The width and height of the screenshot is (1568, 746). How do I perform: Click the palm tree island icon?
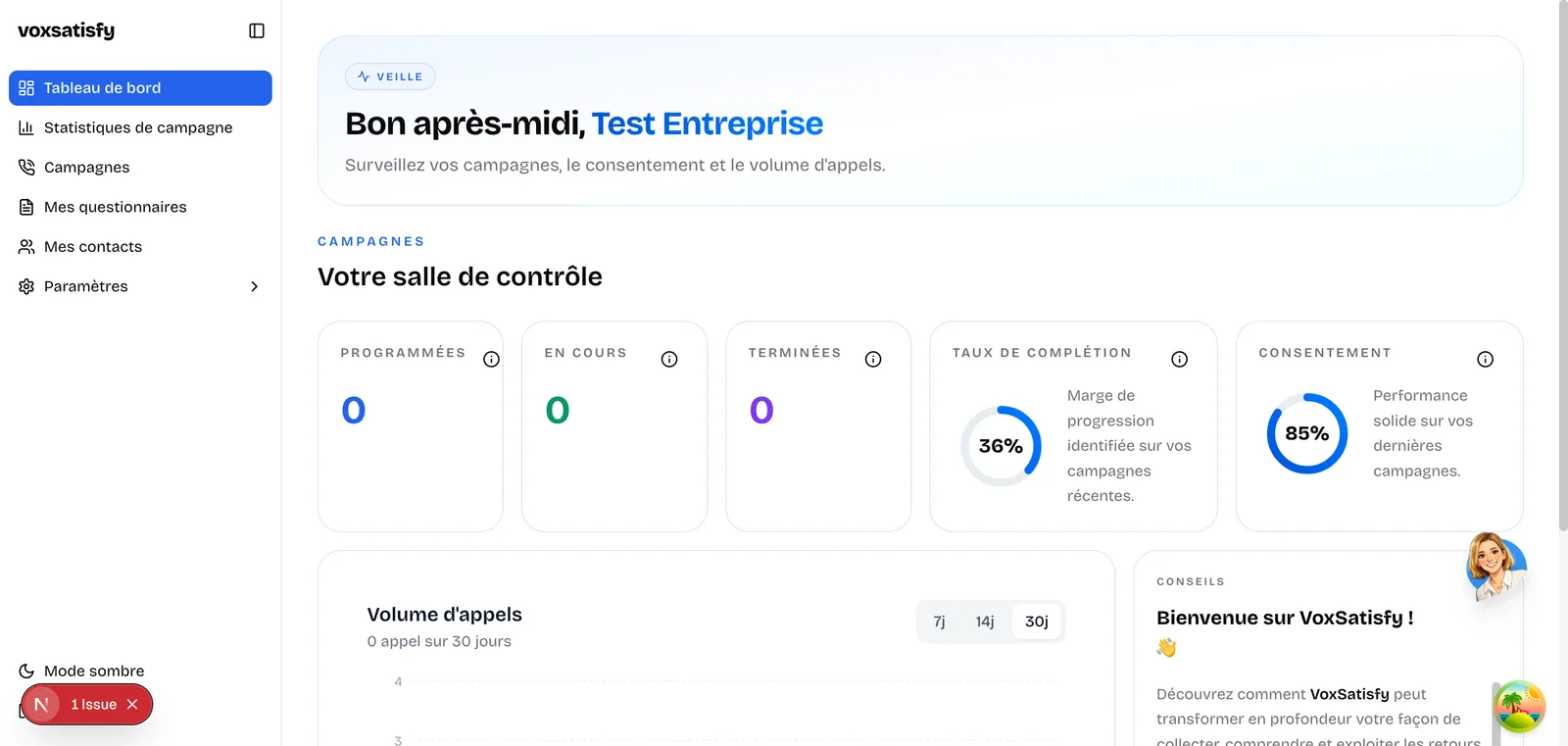pyautogui.click(x=1520, y=706)
